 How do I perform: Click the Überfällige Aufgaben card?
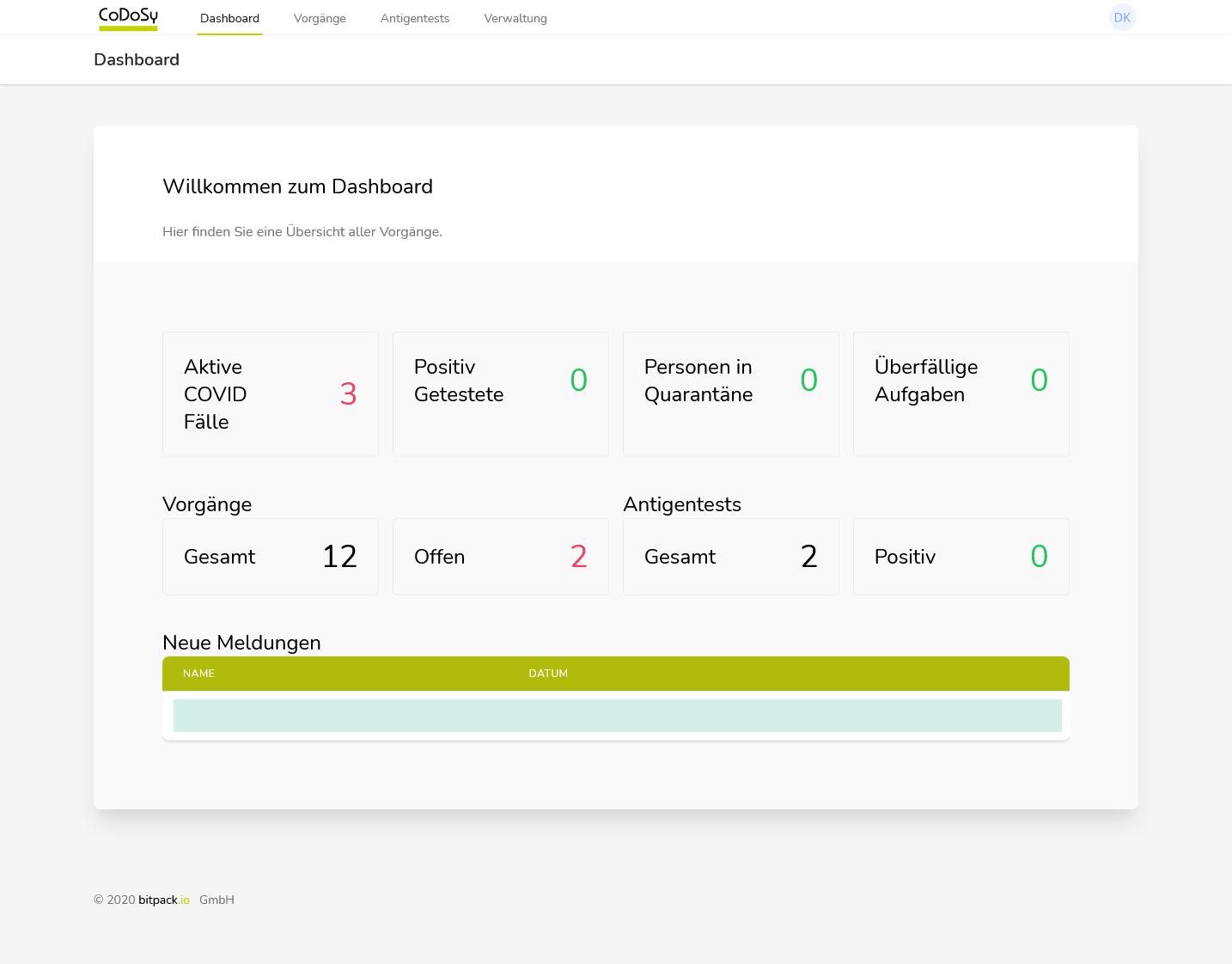tap(961, 394)
